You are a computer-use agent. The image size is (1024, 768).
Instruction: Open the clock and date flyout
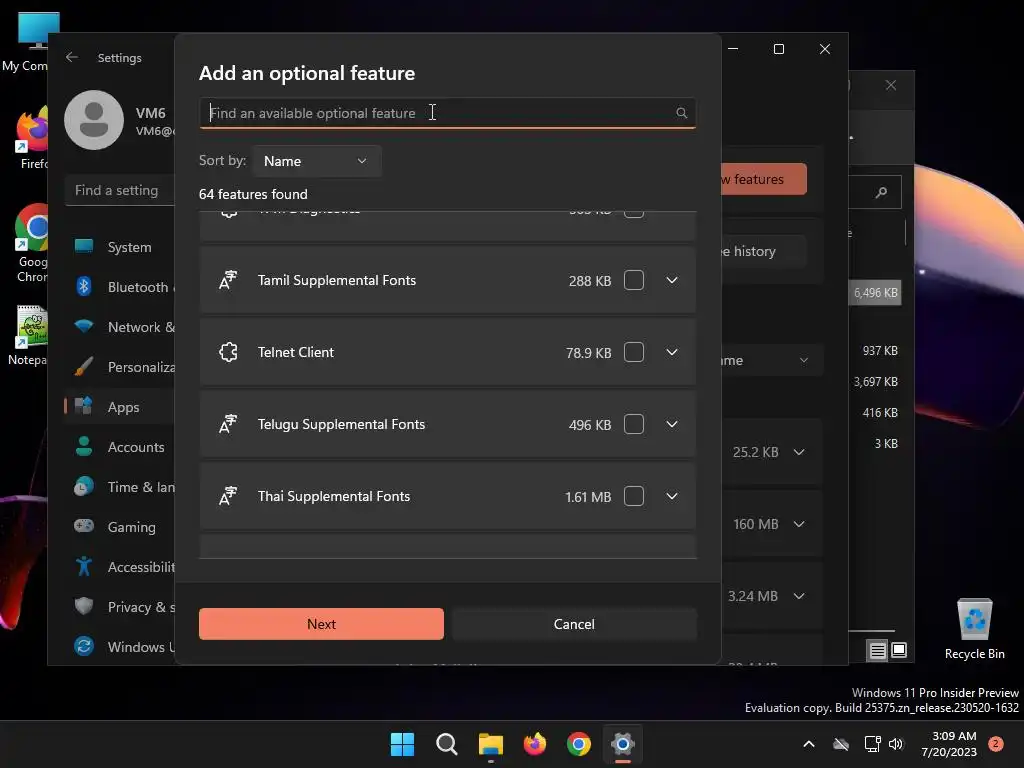click(x=949, y=744)
